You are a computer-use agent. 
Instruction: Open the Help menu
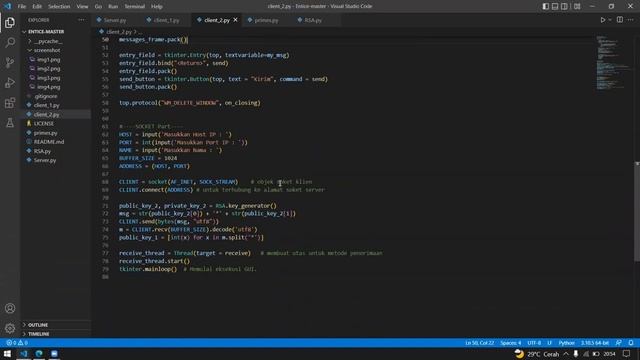coord(157,6)
